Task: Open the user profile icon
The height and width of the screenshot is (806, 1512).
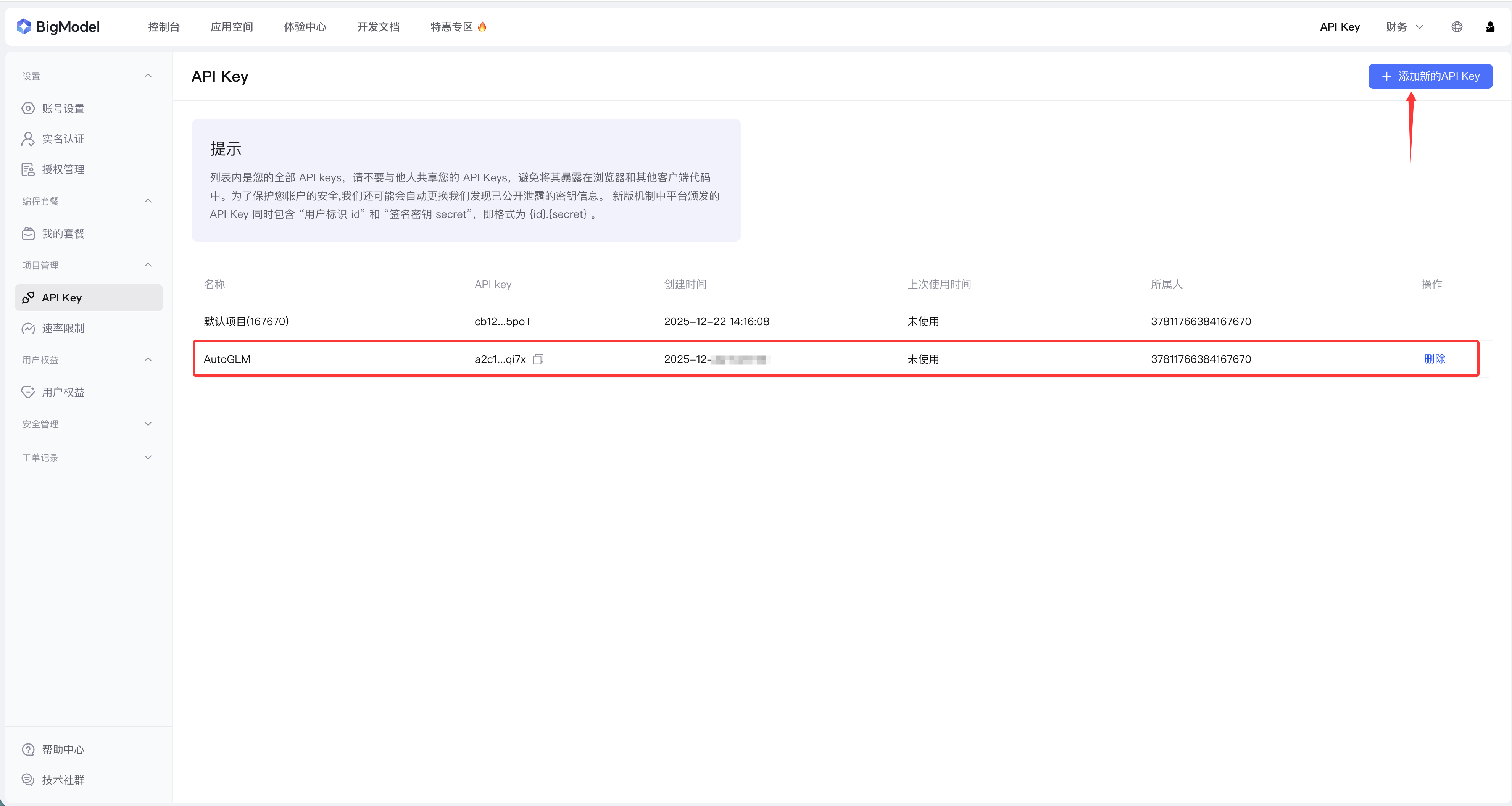Action: point(1490,26)
